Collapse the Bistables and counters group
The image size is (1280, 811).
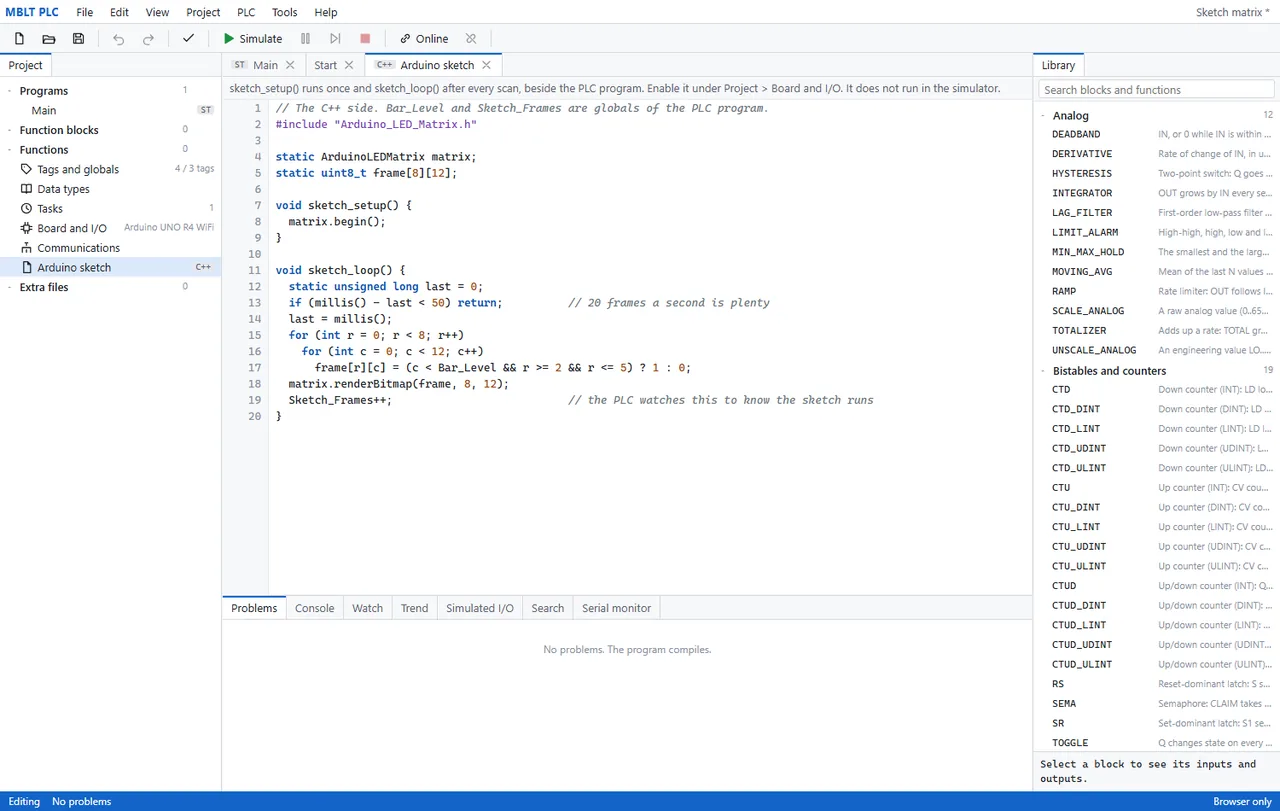[x=1044, y=371]
